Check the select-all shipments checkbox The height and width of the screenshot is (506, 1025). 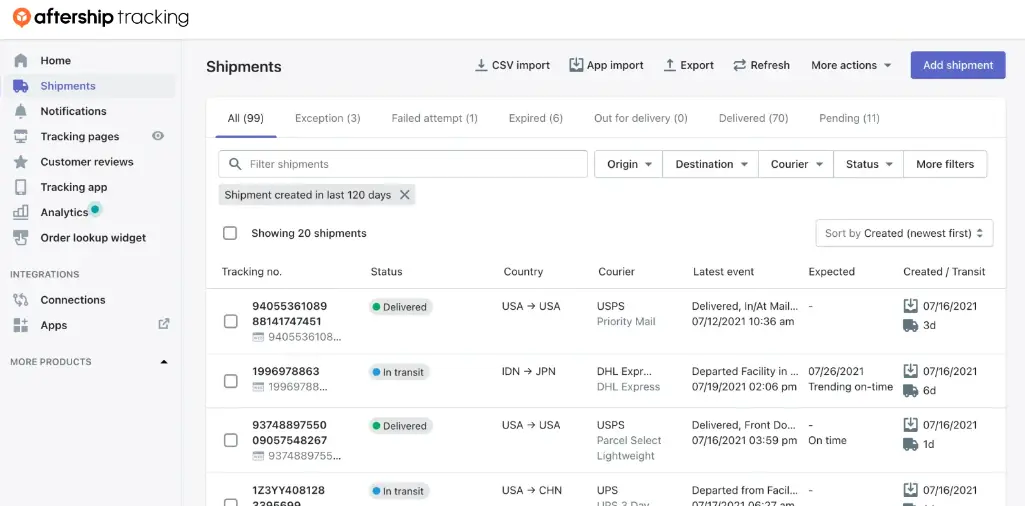click(229, 233)
